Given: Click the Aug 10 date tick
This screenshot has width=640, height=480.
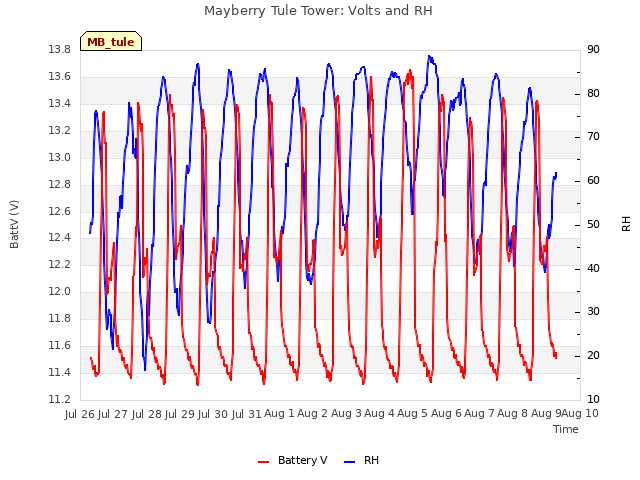Looking at the screenshot, I should [580, 413].
